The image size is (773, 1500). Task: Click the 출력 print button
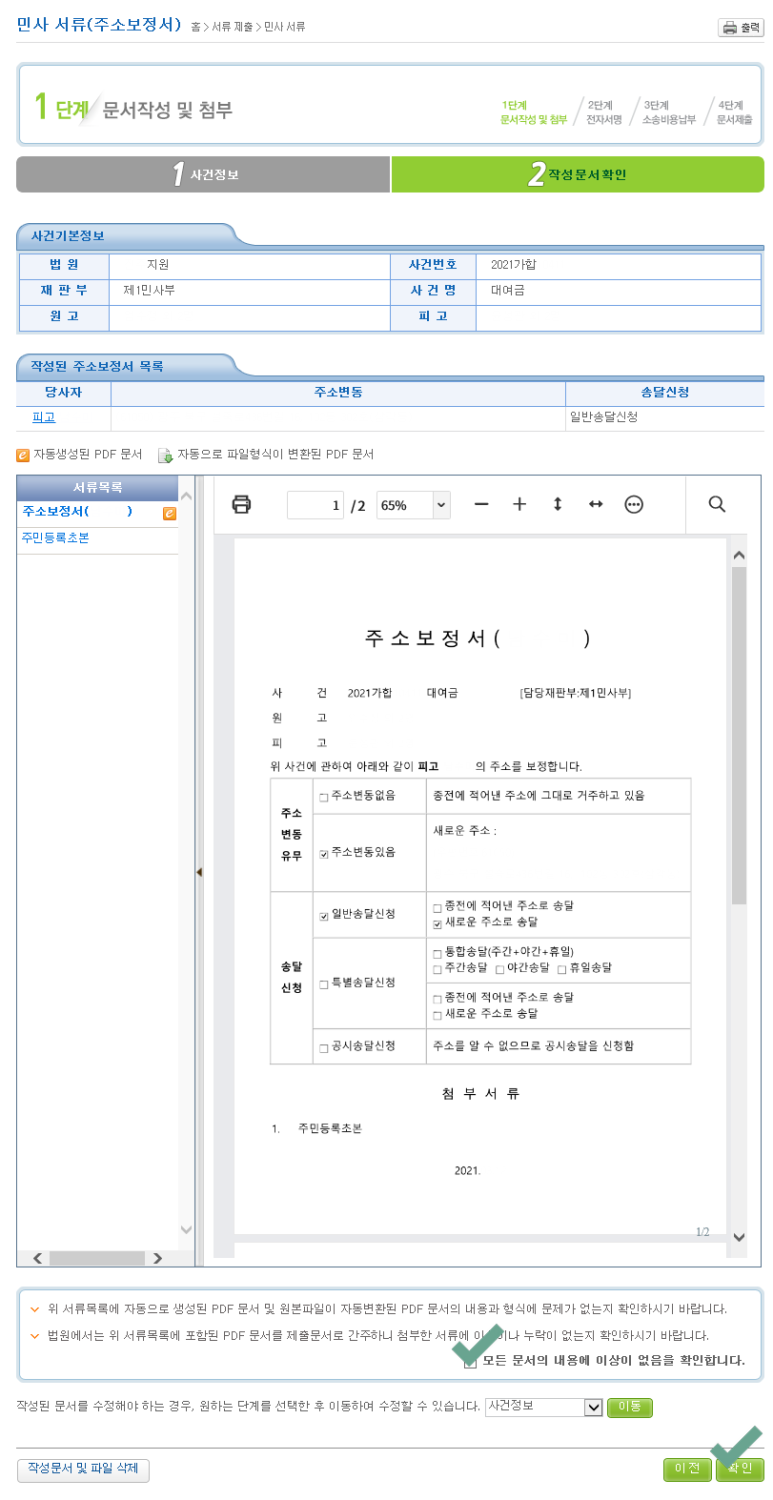[x=740, y=27]
